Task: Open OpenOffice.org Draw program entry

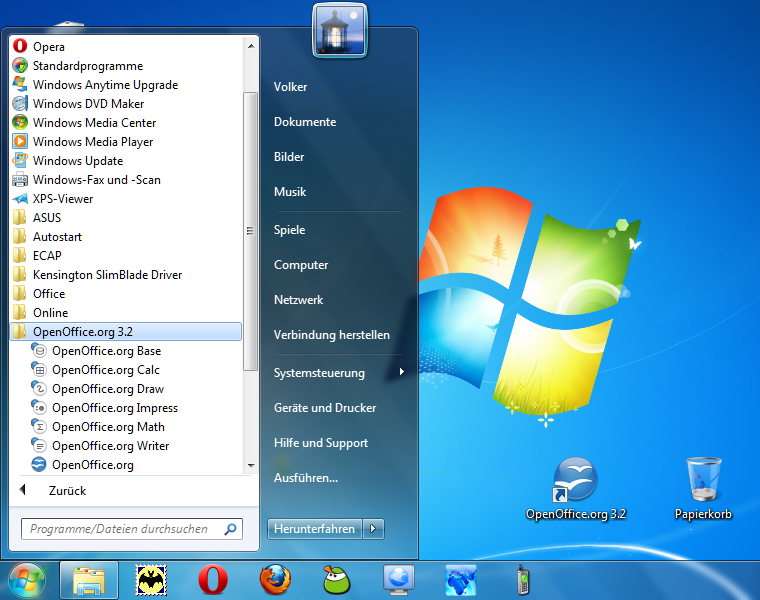Action: (x=107, y=389)
